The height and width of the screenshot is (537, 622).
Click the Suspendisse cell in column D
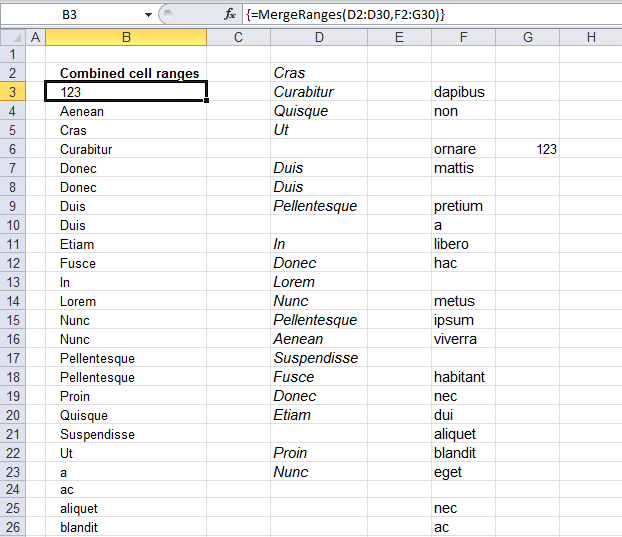319,358
